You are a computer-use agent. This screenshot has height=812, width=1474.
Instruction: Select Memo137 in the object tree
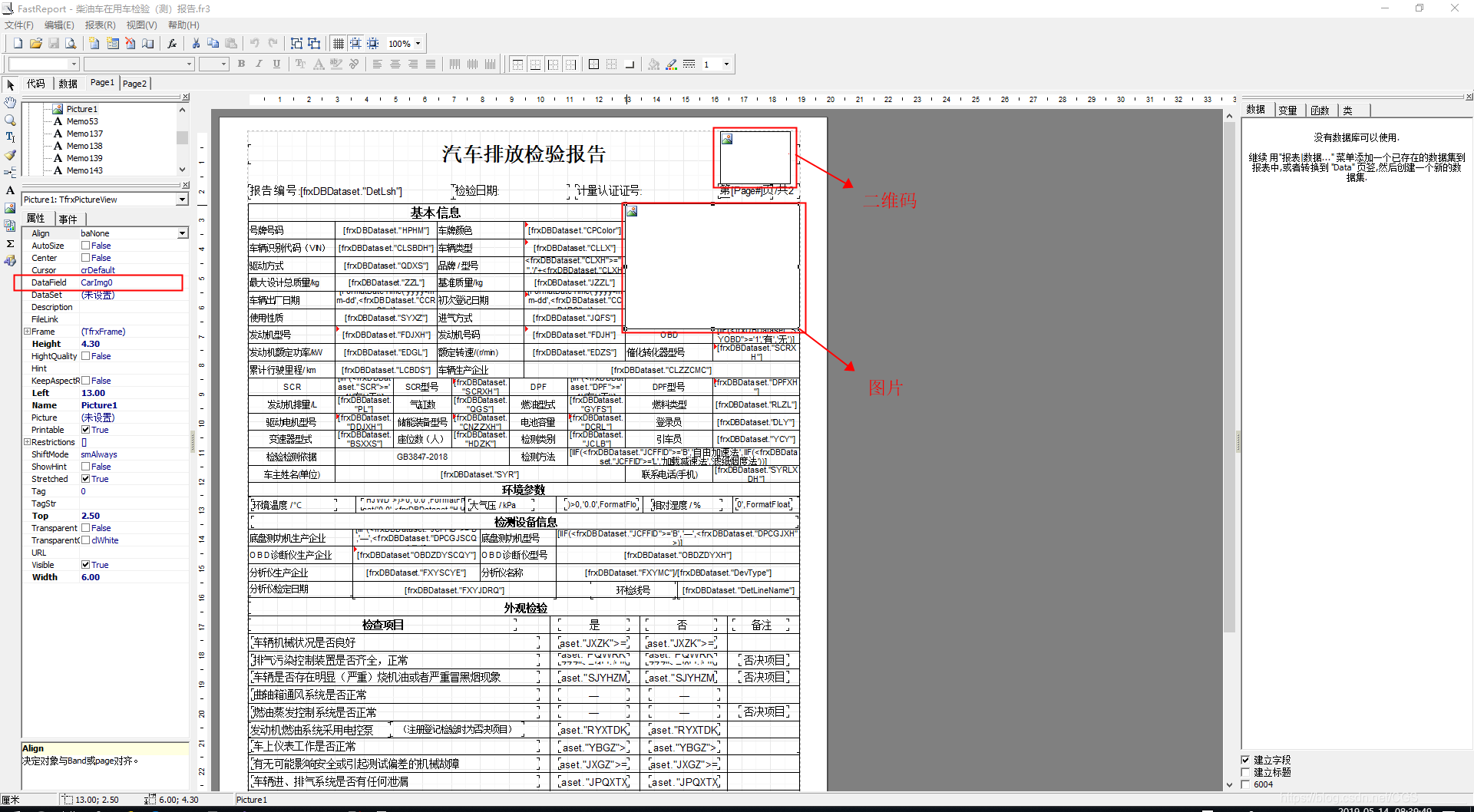click(84, 133)
